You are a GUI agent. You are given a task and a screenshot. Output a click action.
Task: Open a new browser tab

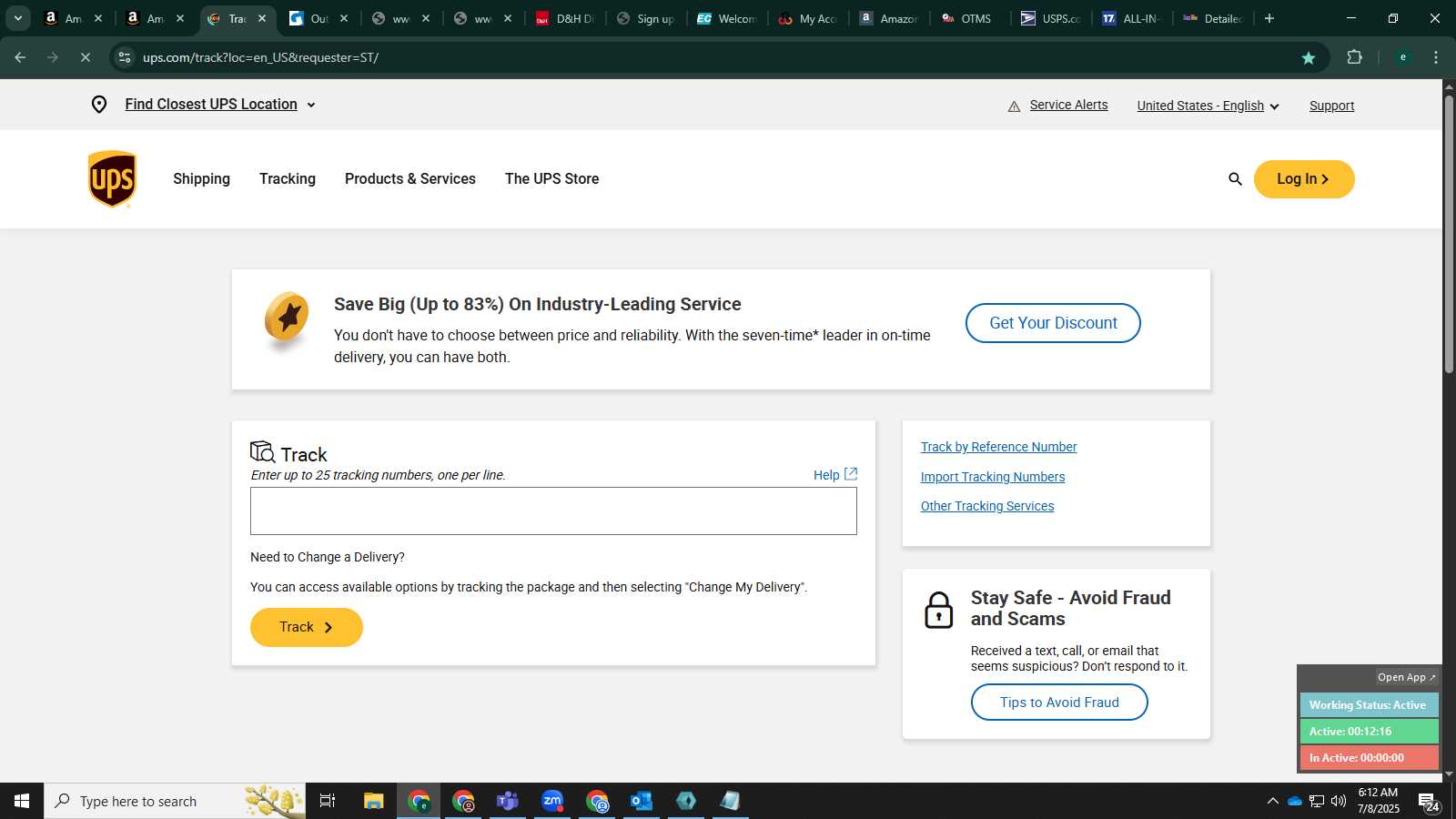coord(1269,18)
